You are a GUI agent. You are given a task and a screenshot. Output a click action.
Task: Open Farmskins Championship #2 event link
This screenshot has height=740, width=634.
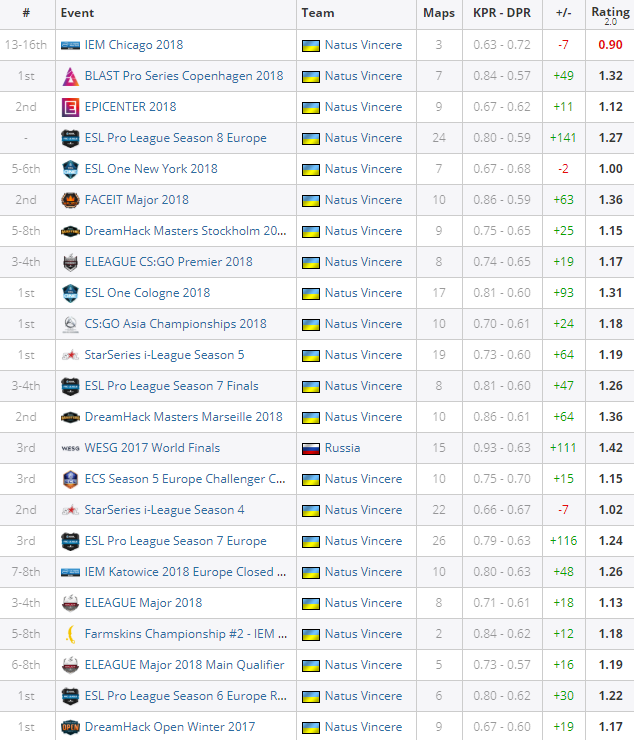(x=186, y=634)
